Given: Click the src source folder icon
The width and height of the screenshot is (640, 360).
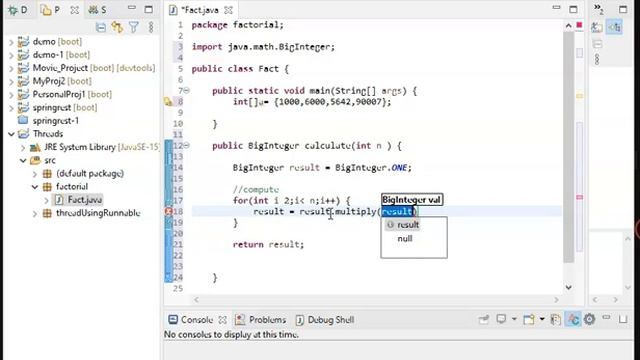Looking at the screenshot, I should coord(36,160).
